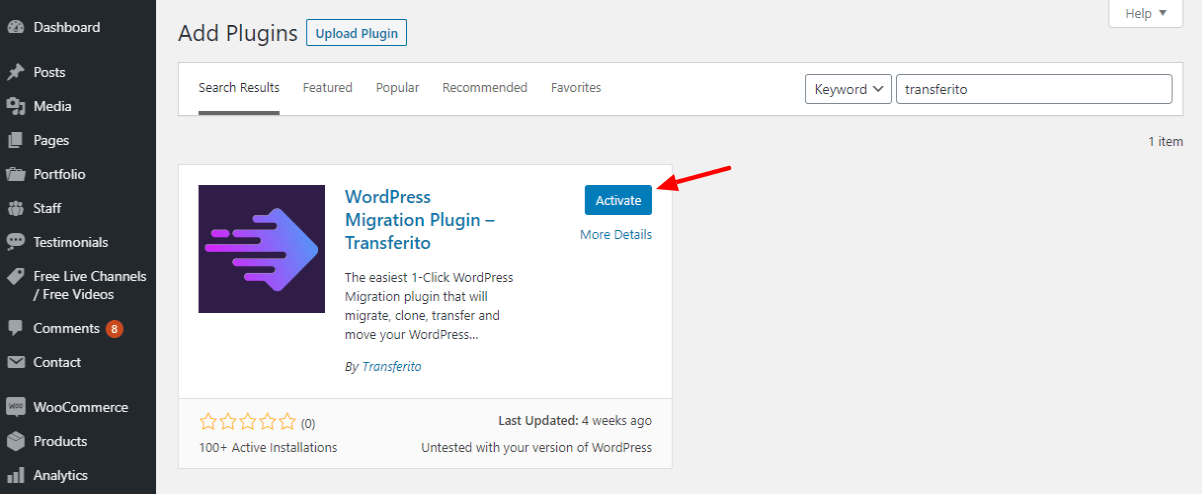The height and width of the screenshot is (494, 1202).
Task: Click the Posts pushpin icon
Action: pyautogui.click(x=16, y=72)
